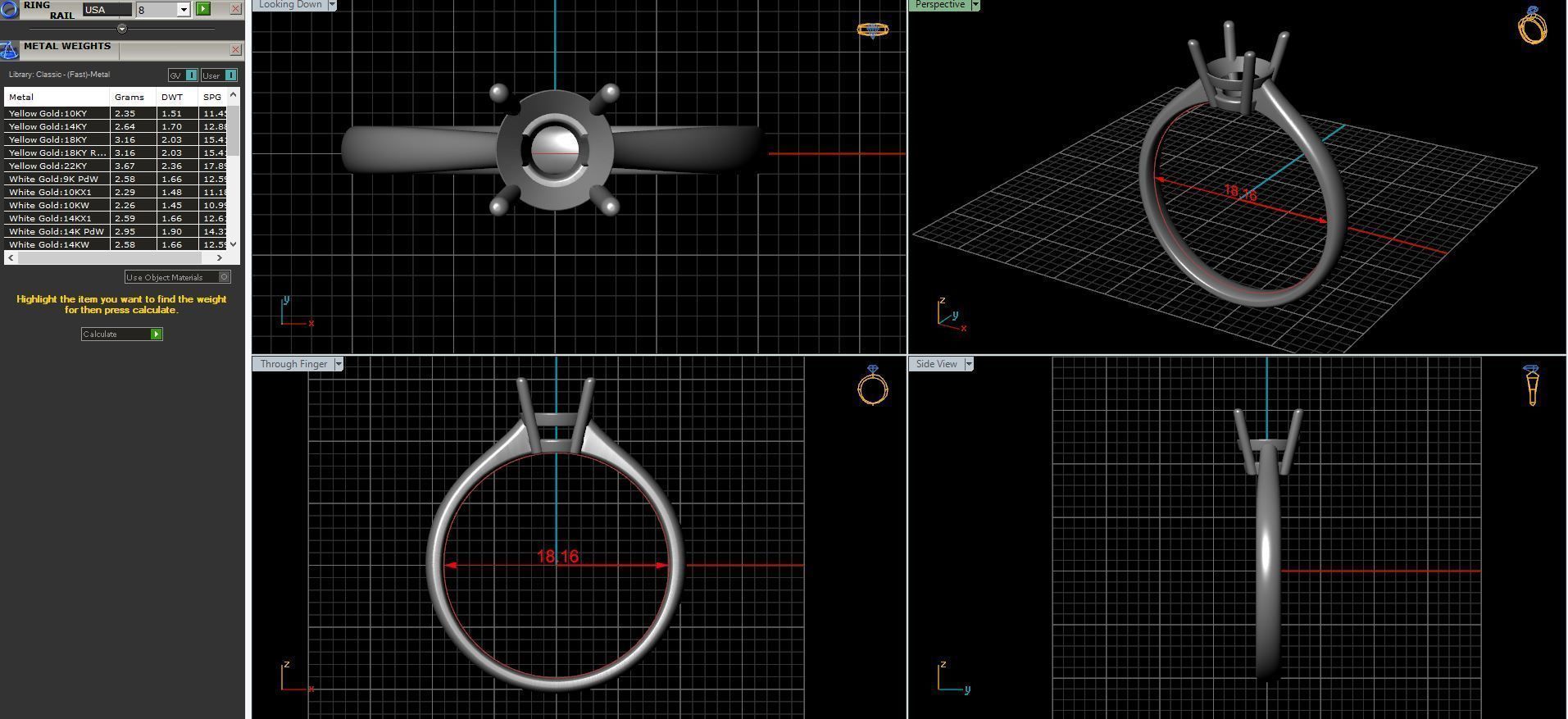The height and width of the screenshot is (719, 1568).
Task: Close the Ring Rail panel
Action: (235, 9)
